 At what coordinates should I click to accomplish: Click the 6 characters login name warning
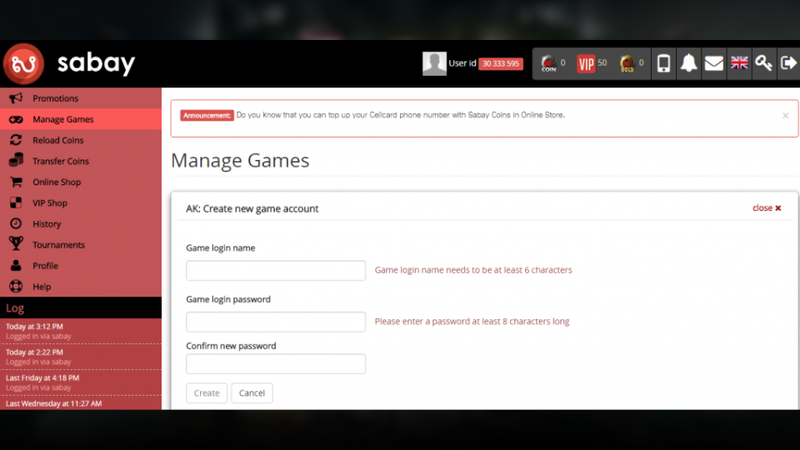[x=473, y=270]
